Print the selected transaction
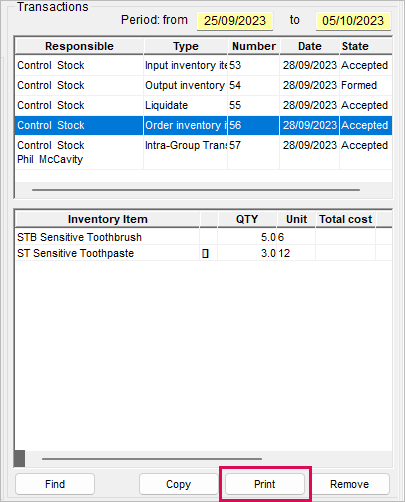 [x=265, y=484]
